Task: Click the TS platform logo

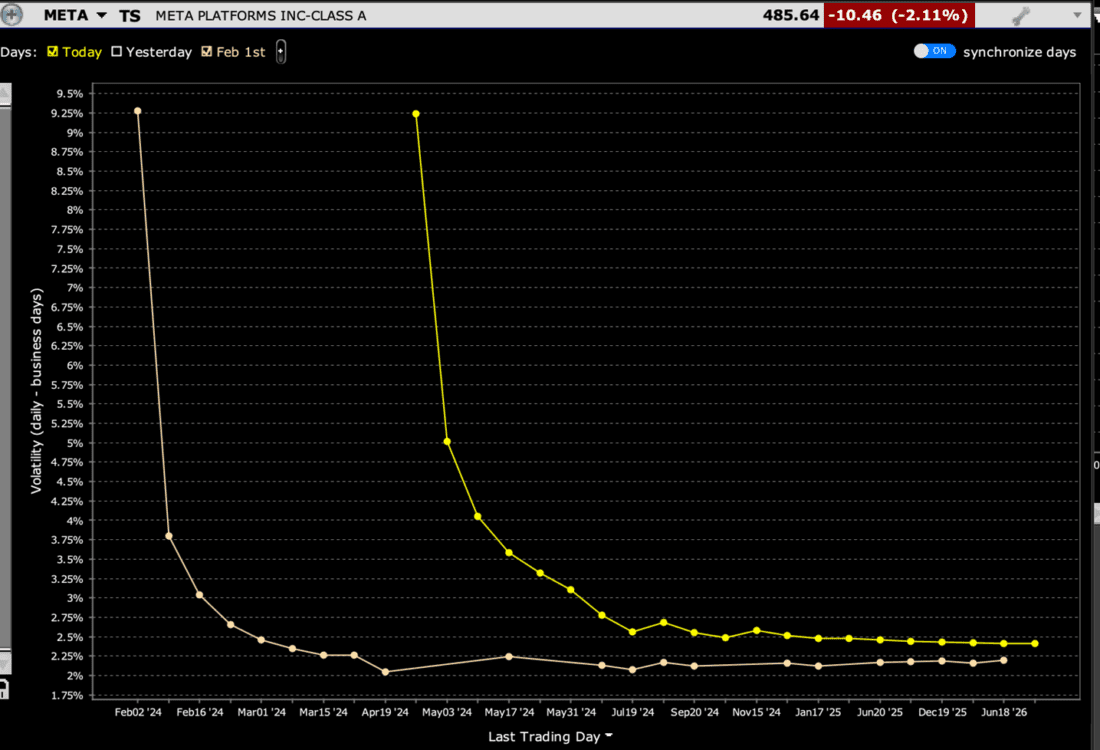Action: coord(129,15)
